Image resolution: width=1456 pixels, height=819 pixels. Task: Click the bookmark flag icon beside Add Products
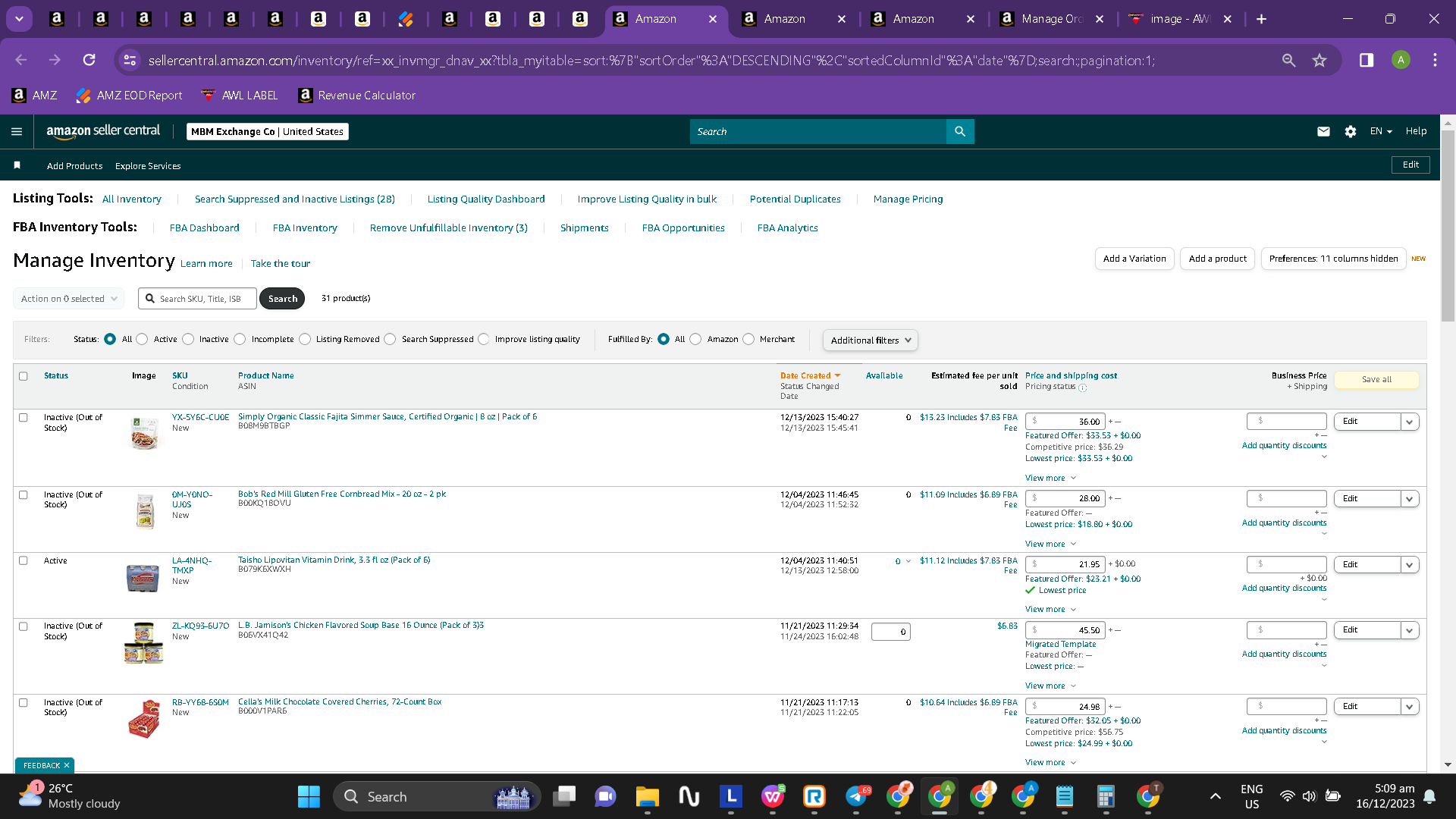click(17, 165)
